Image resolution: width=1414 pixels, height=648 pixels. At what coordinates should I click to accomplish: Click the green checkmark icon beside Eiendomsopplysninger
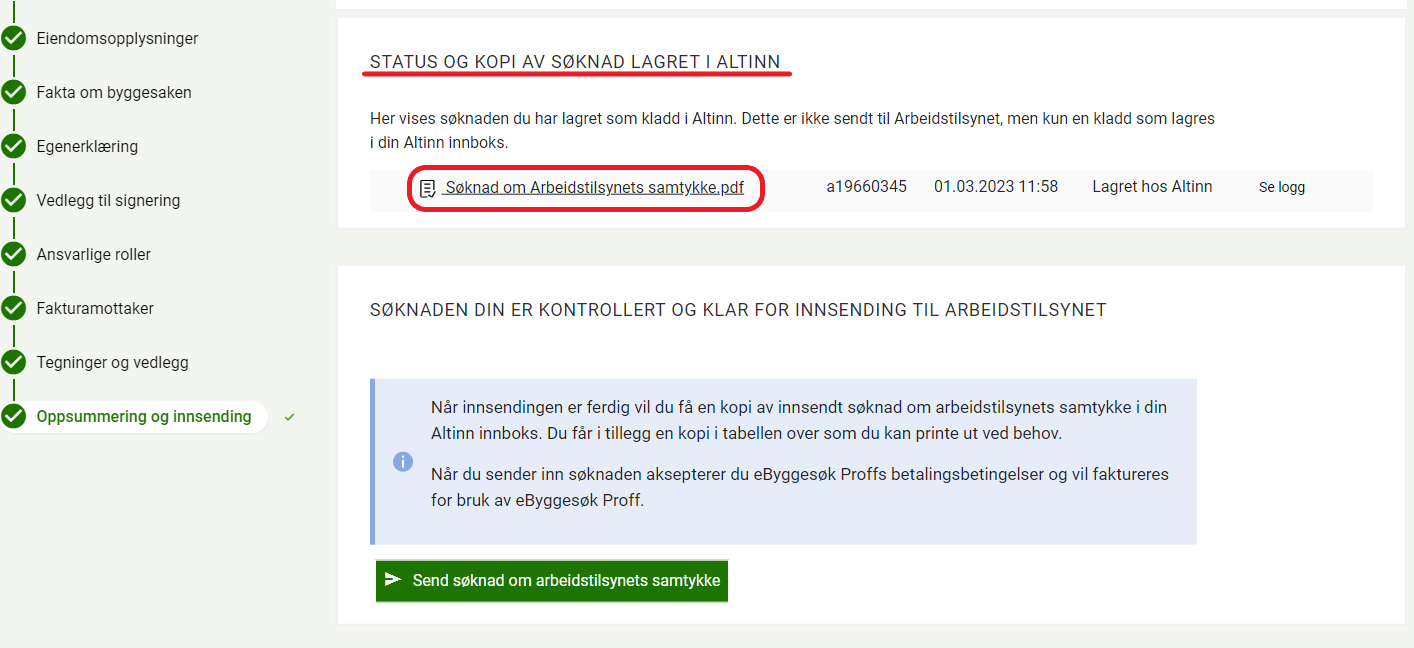point(13,39)
